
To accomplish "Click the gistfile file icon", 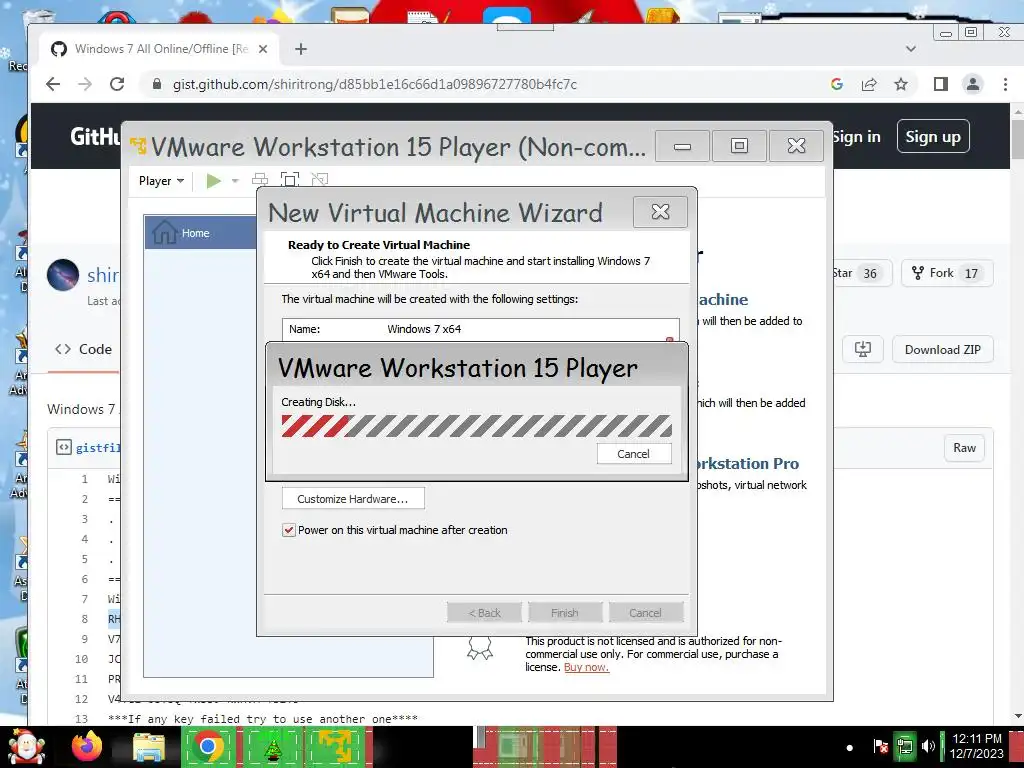I will point(63,447).
